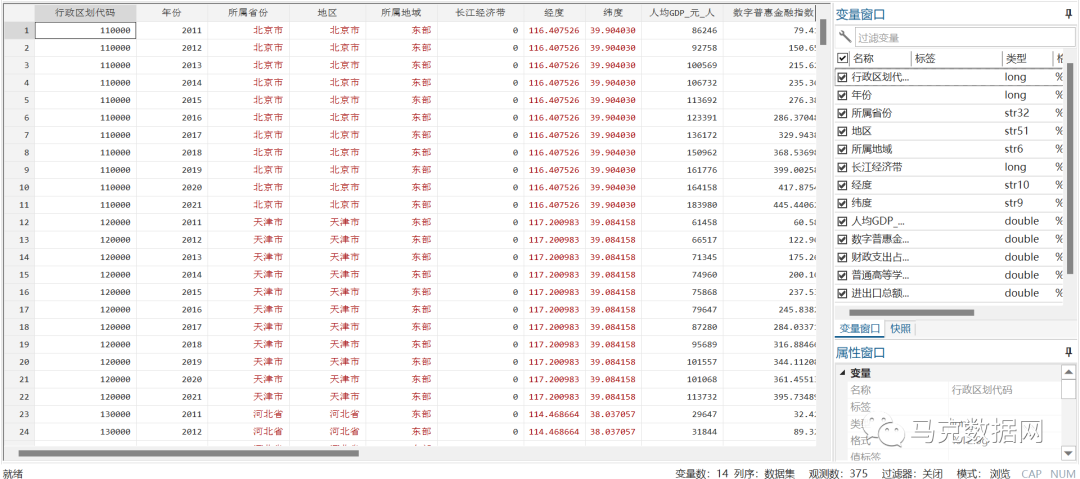Uncheck the 所属地域 variable checkbox

coord(842,149)
